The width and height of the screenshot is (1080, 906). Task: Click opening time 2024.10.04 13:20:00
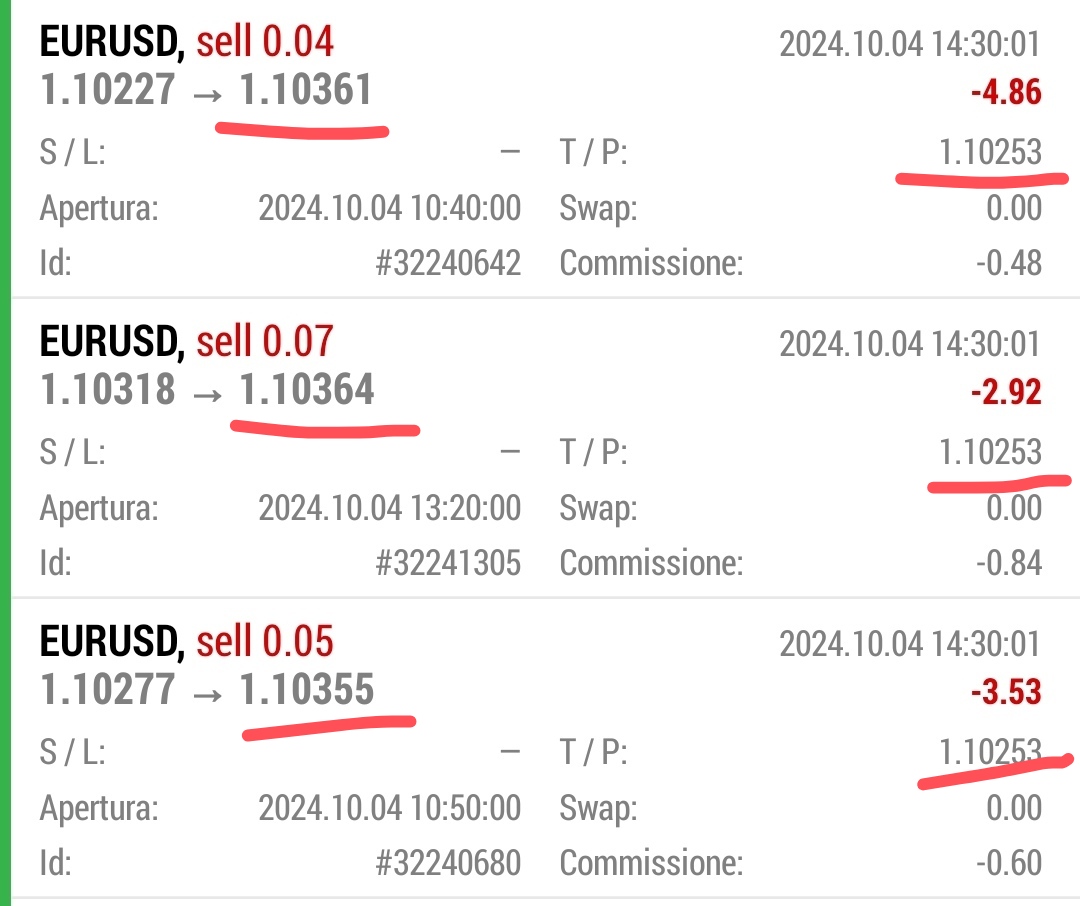tap(389, 508)
